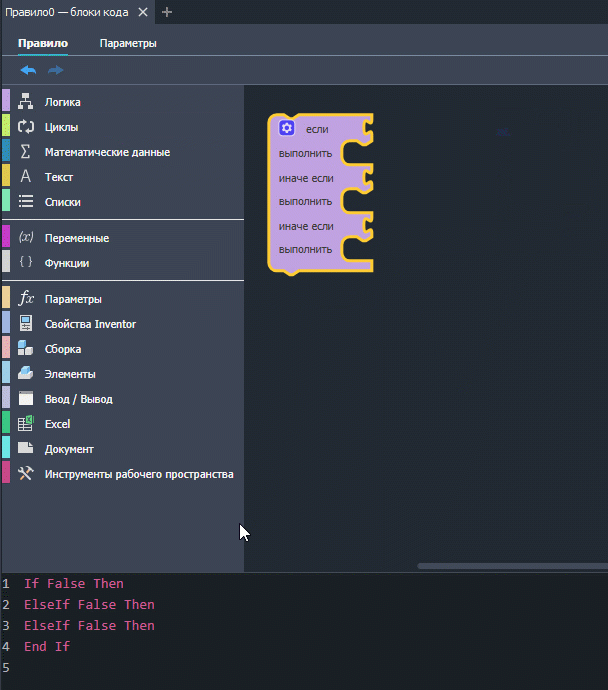
Task: Select the sigma icon for Математические данные
Action: click(x=26, y=152)
